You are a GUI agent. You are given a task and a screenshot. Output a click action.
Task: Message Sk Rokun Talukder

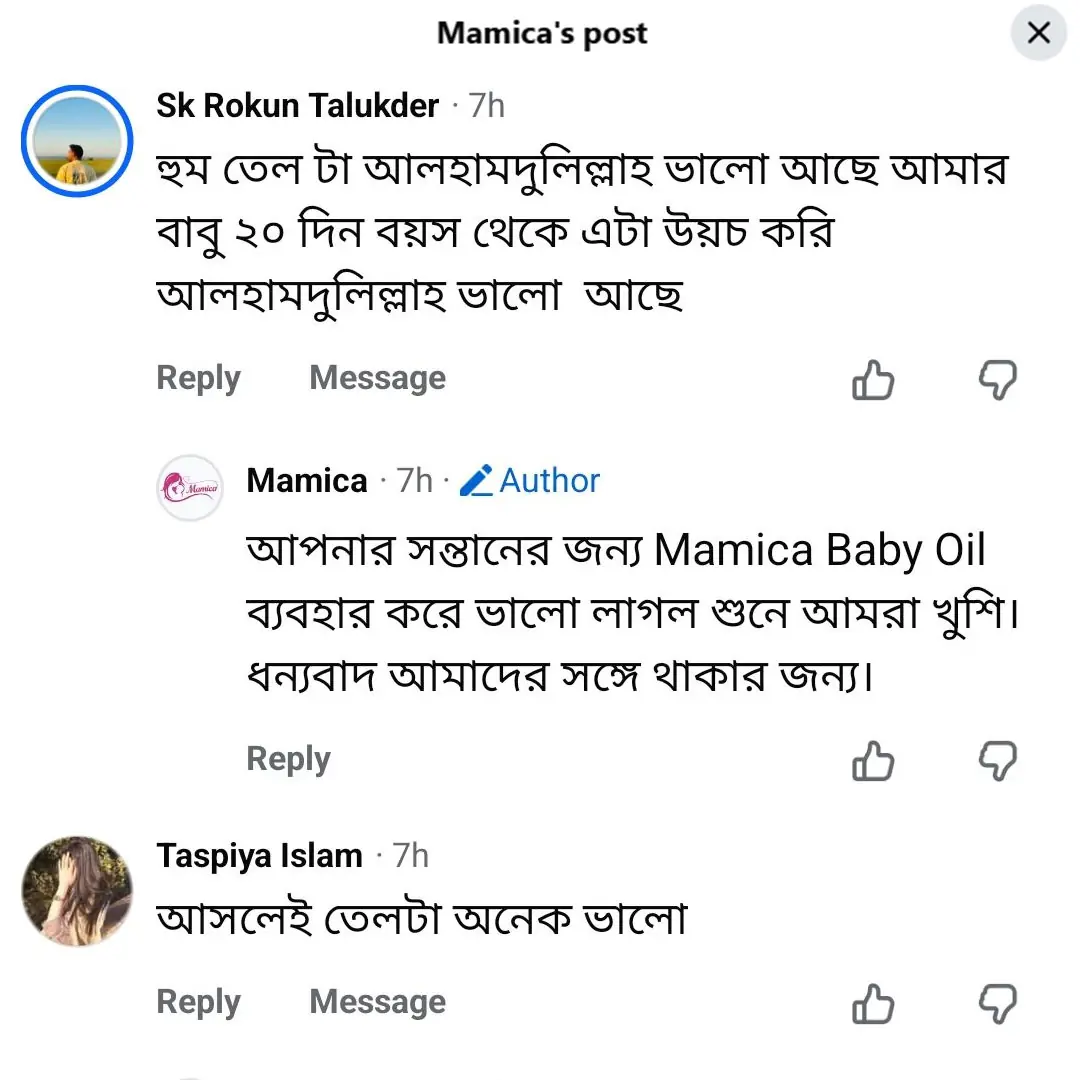pyautogui.click(x=377, y=378)
